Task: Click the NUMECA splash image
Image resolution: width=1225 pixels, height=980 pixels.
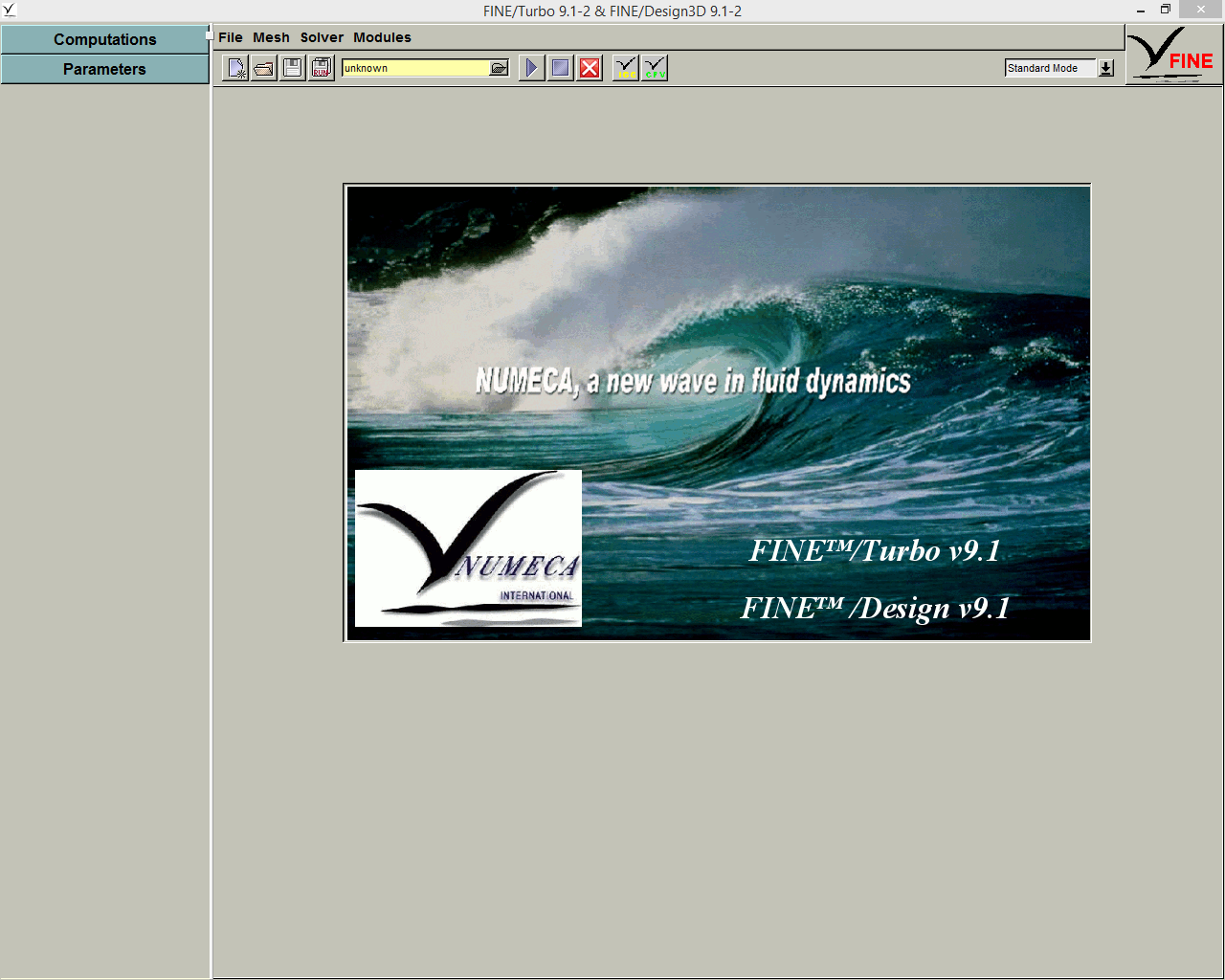Action: pos(718,412)
